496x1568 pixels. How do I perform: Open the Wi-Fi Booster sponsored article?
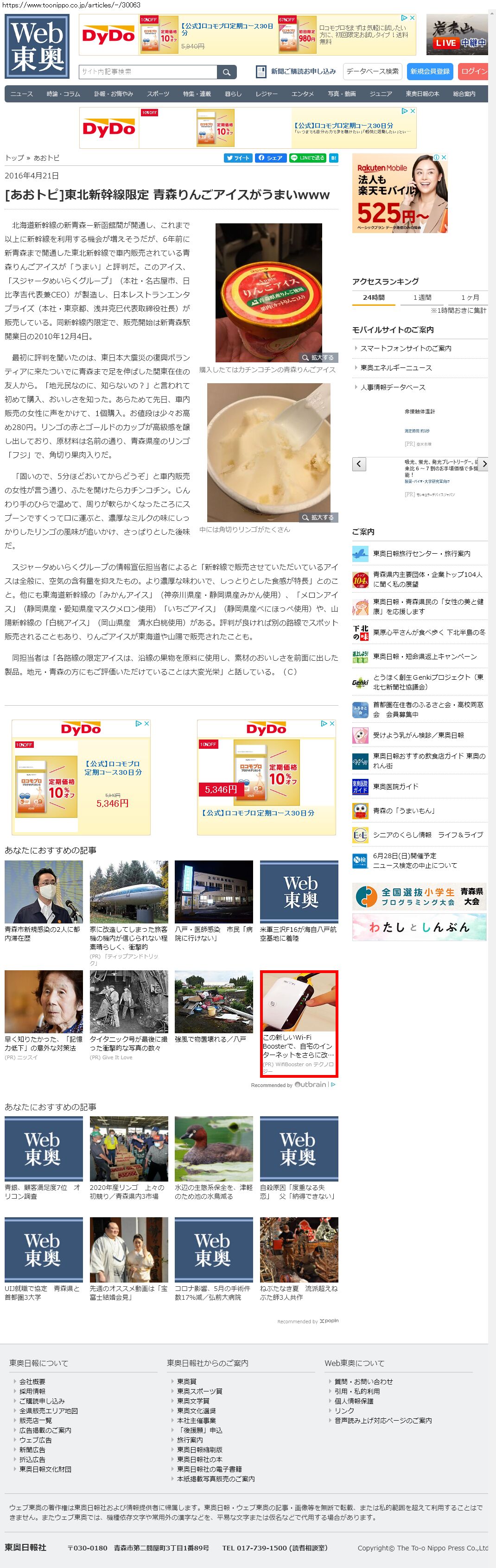pos(299,1024)
